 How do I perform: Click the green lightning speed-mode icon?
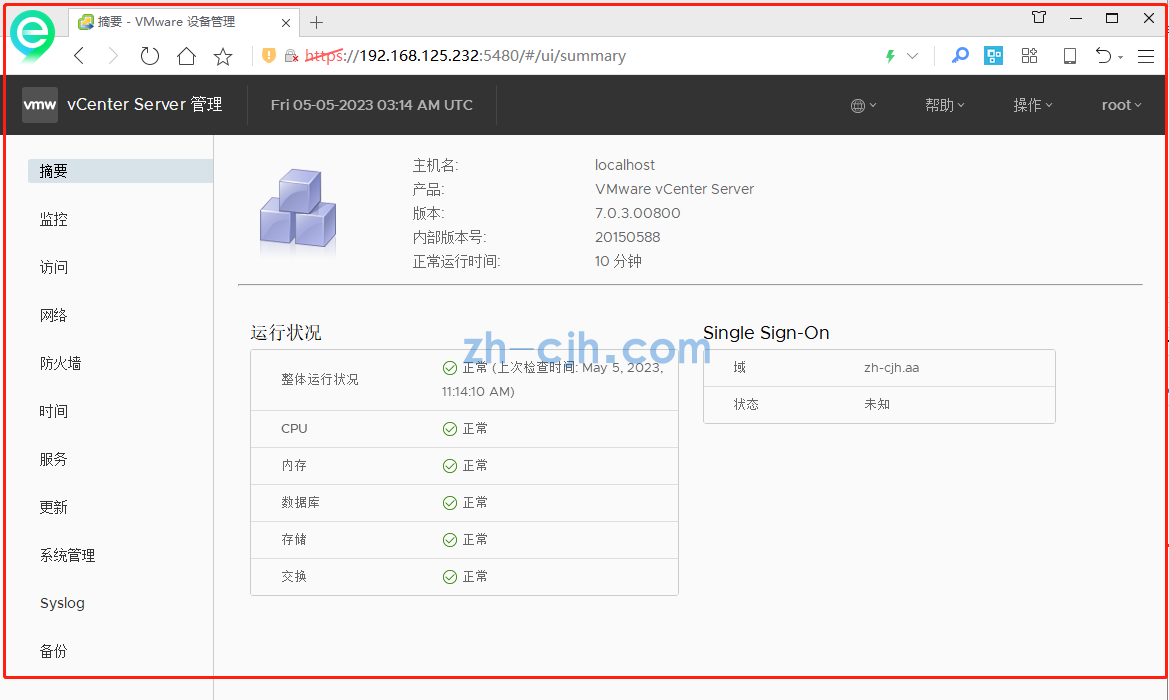(x=889, y=56)
